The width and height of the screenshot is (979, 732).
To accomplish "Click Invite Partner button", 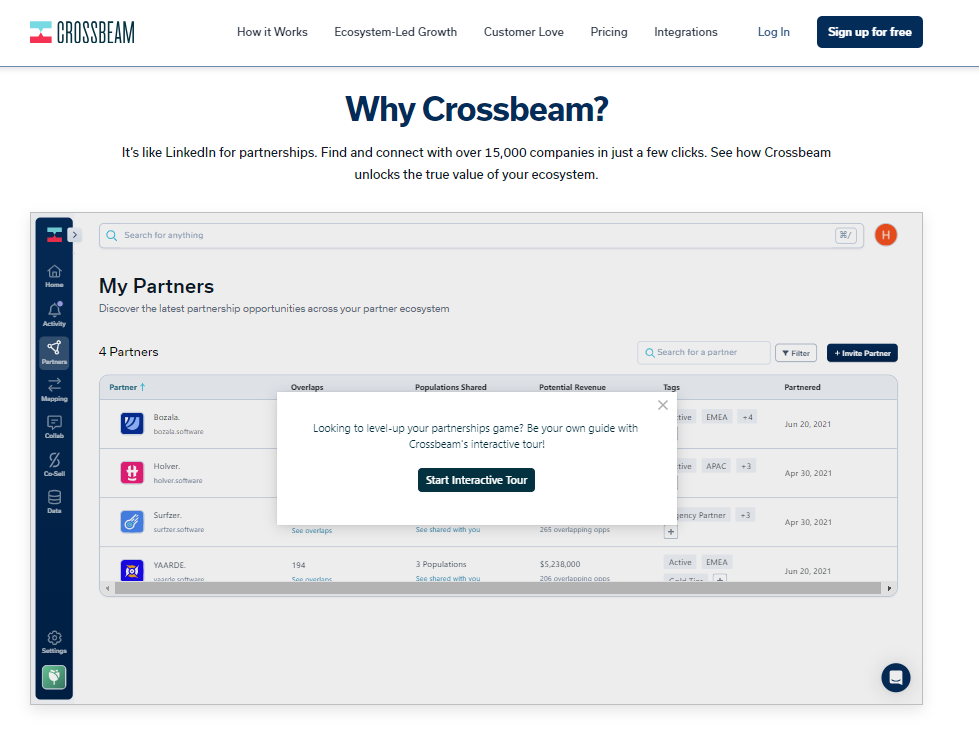I will pos(862,353).
